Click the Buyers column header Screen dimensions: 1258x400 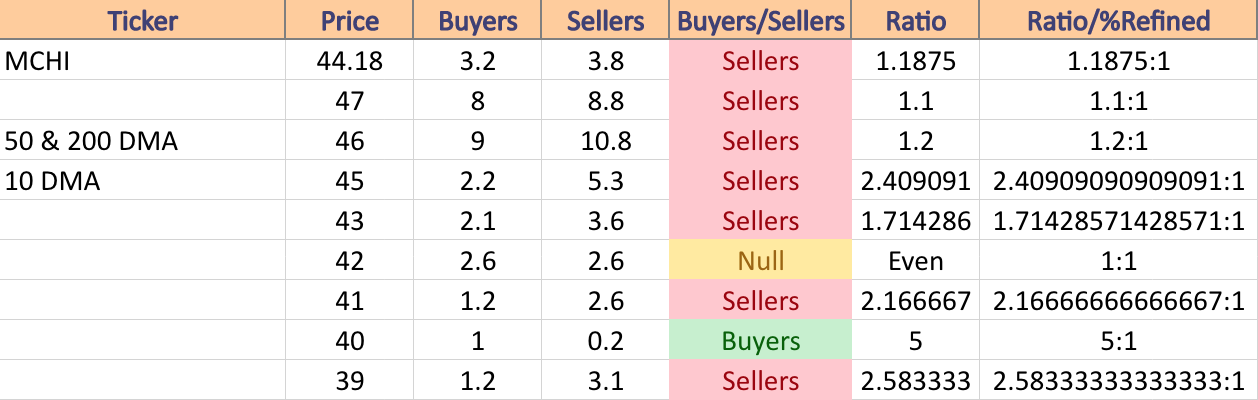[477, 20]
